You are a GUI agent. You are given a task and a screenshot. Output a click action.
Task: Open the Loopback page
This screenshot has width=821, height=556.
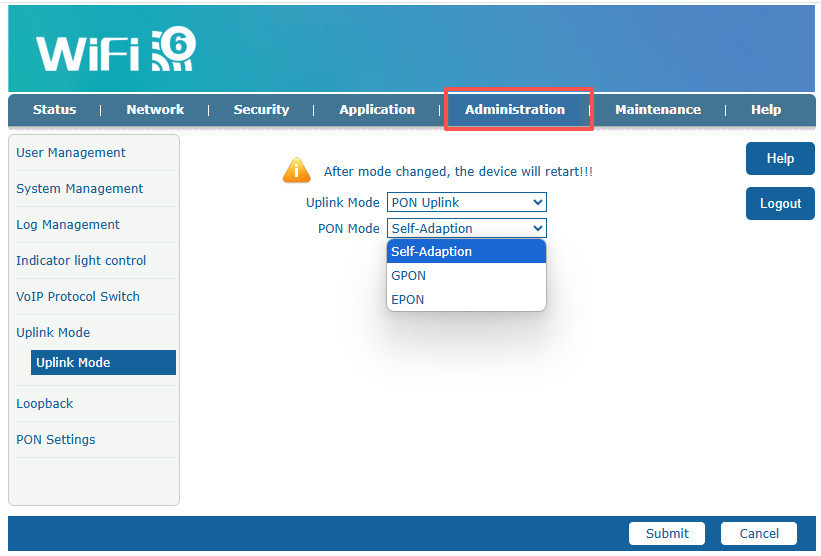point(45,404)
